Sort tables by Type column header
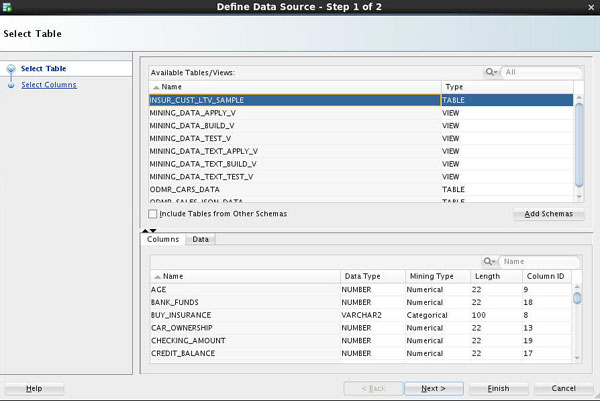This screenshot has width=600, height=401. pyautogui.click(x=507, y=87)
